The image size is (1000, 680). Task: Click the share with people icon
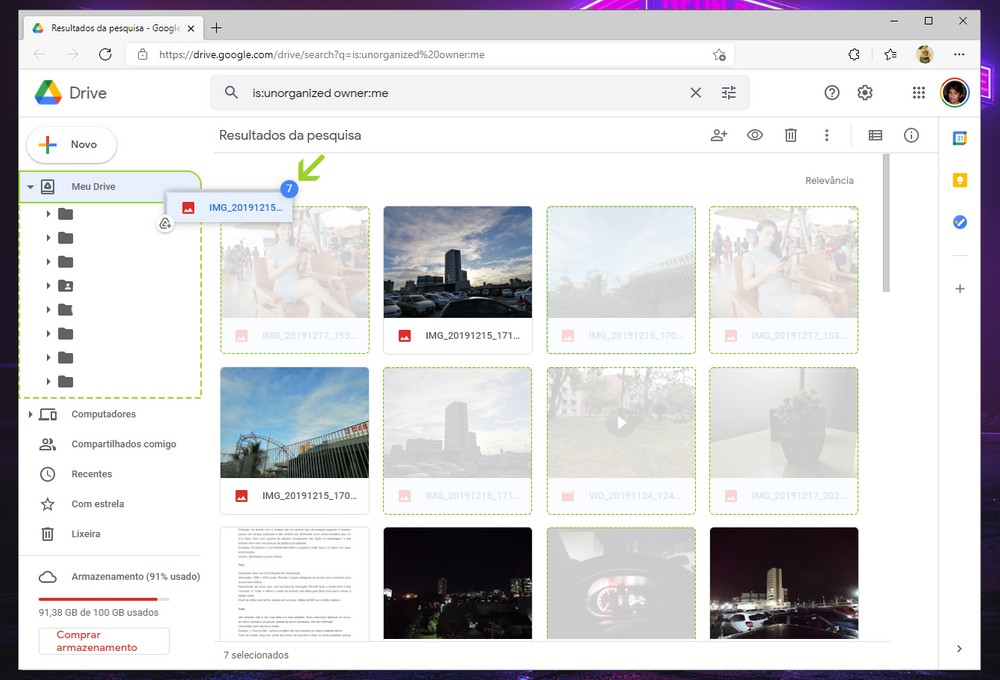[x=718, y=135]
